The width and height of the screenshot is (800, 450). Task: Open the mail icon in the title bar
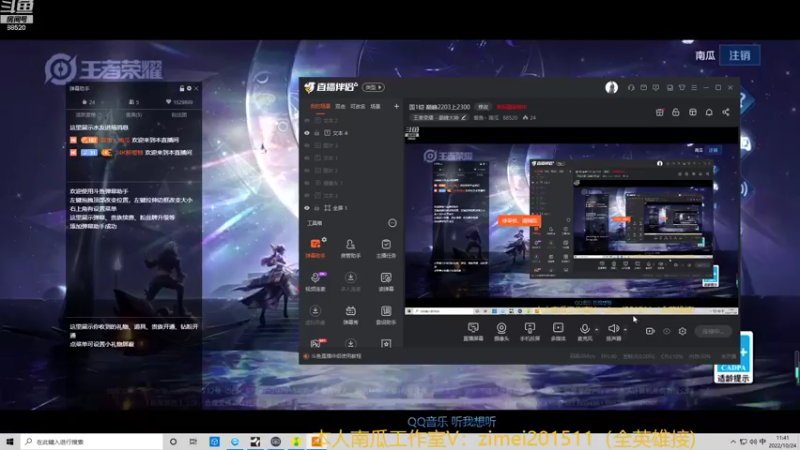point(644,87)
